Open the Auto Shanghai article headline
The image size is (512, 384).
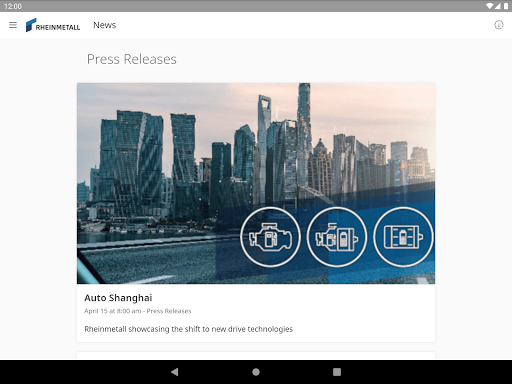(x=118, y=298)
